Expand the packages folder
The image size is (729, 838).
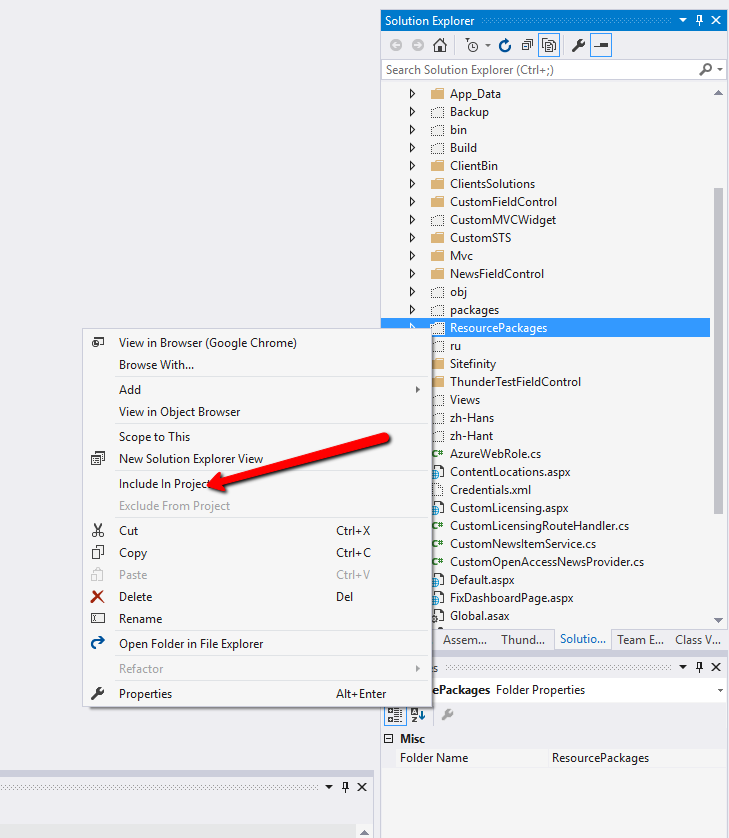pyautogui.click(x=412, y=309)
